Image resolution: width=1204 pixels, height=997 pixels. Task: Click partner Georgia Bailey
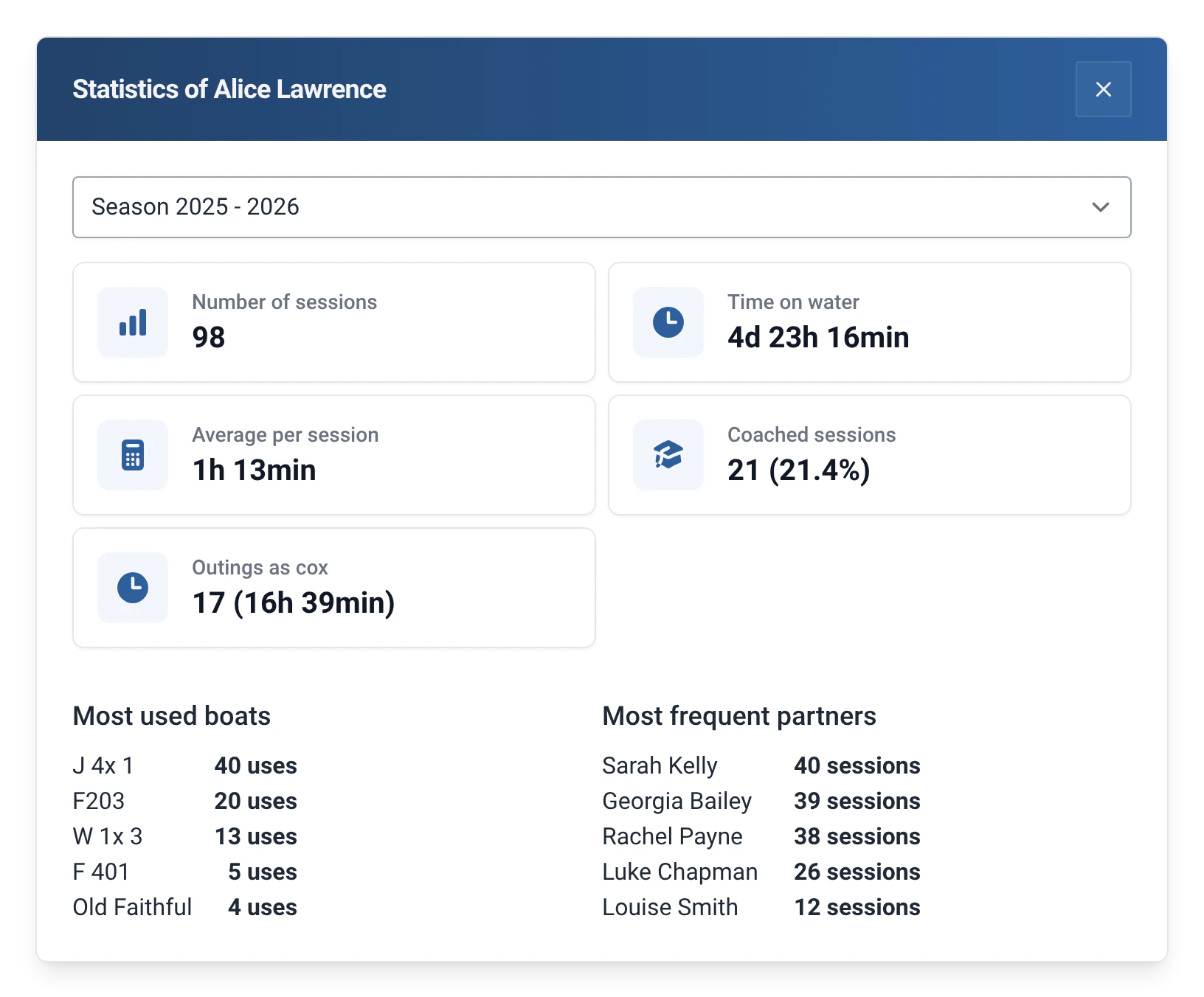[x=677, y=801]
